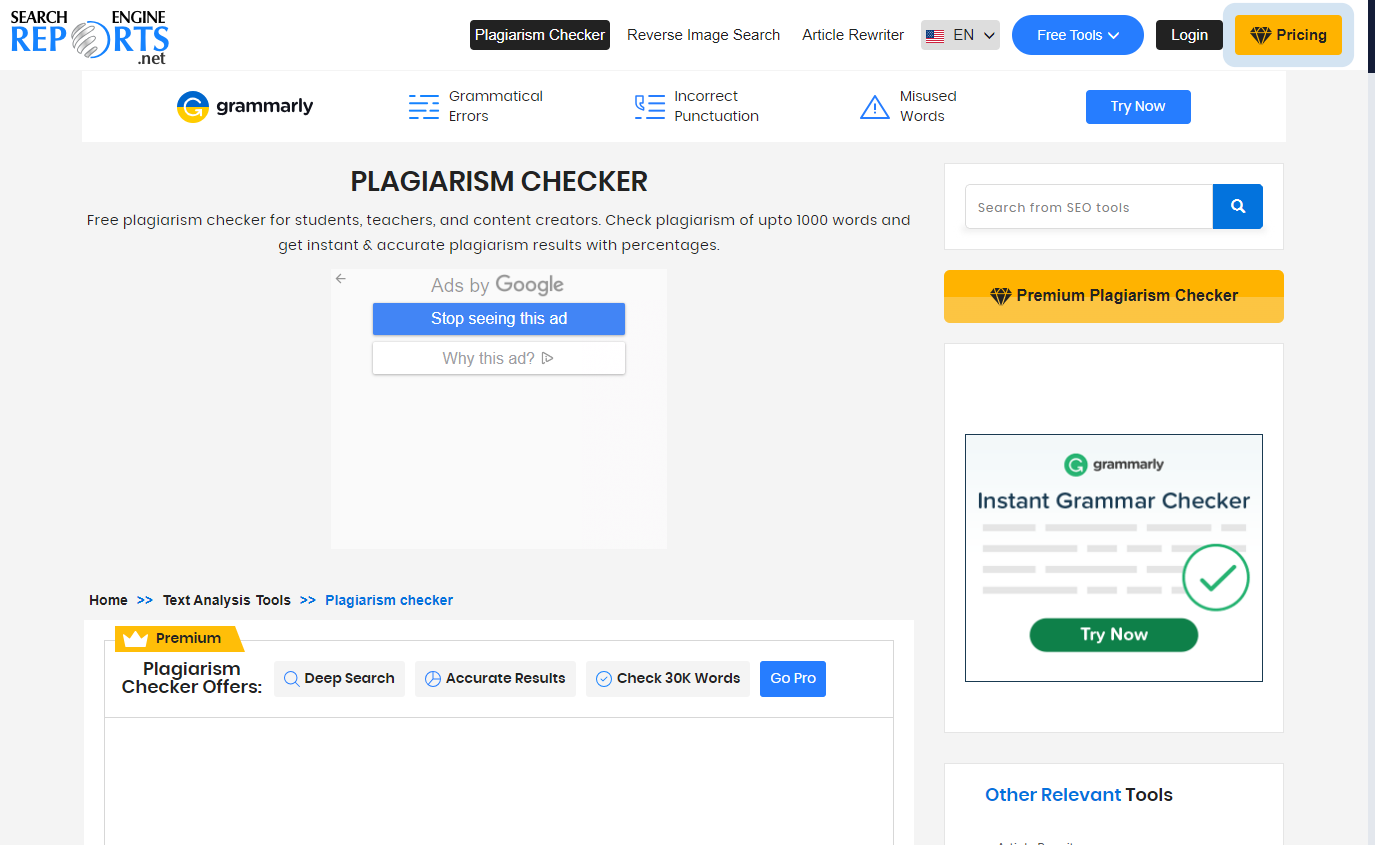This screenshot has width=1375, height=845.
Task: Go to Home breadcrumb link
Action: (x=108, y=601)
